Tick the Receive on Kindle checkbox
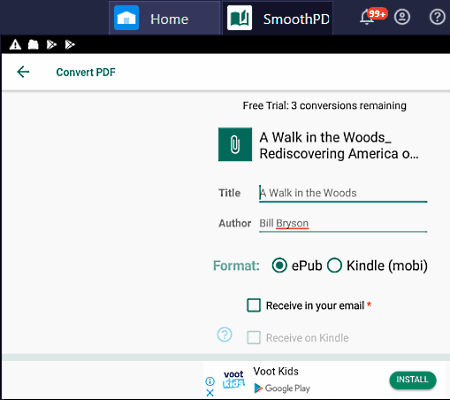This screenshot has height=400, width=450. click(254, 338)
